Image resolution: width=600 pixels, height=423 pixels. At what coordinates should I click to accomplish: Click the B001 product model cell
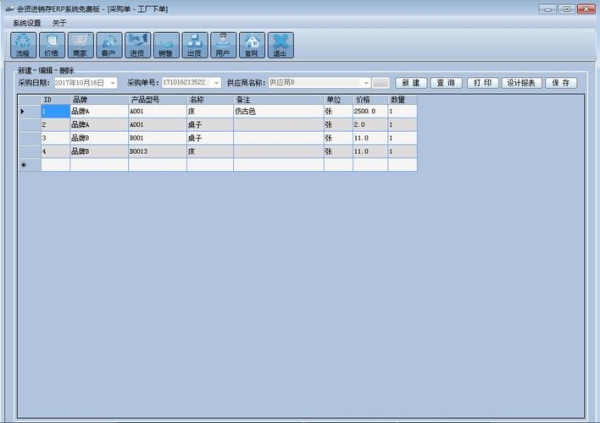[x=158, y=138]
